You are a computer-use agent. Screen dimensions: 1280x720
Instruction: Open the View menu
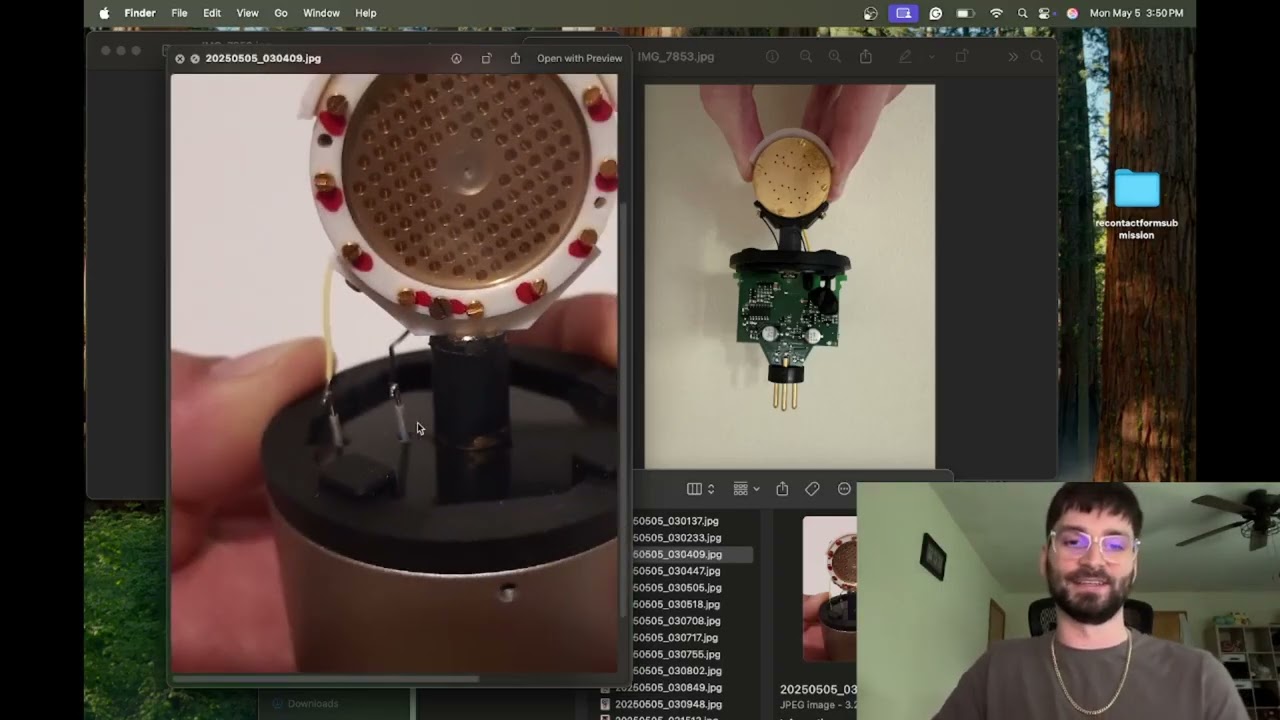247,13
